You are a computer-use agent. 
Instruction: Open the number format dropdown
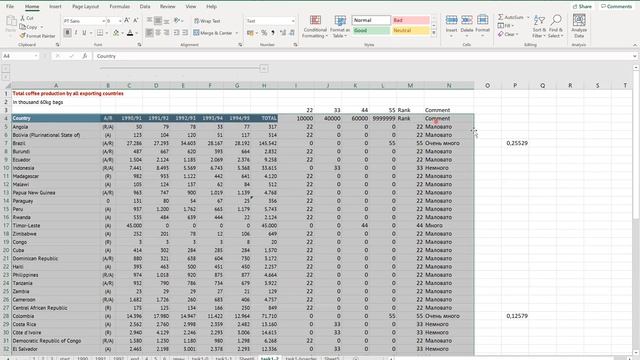[x=293, y=21]
